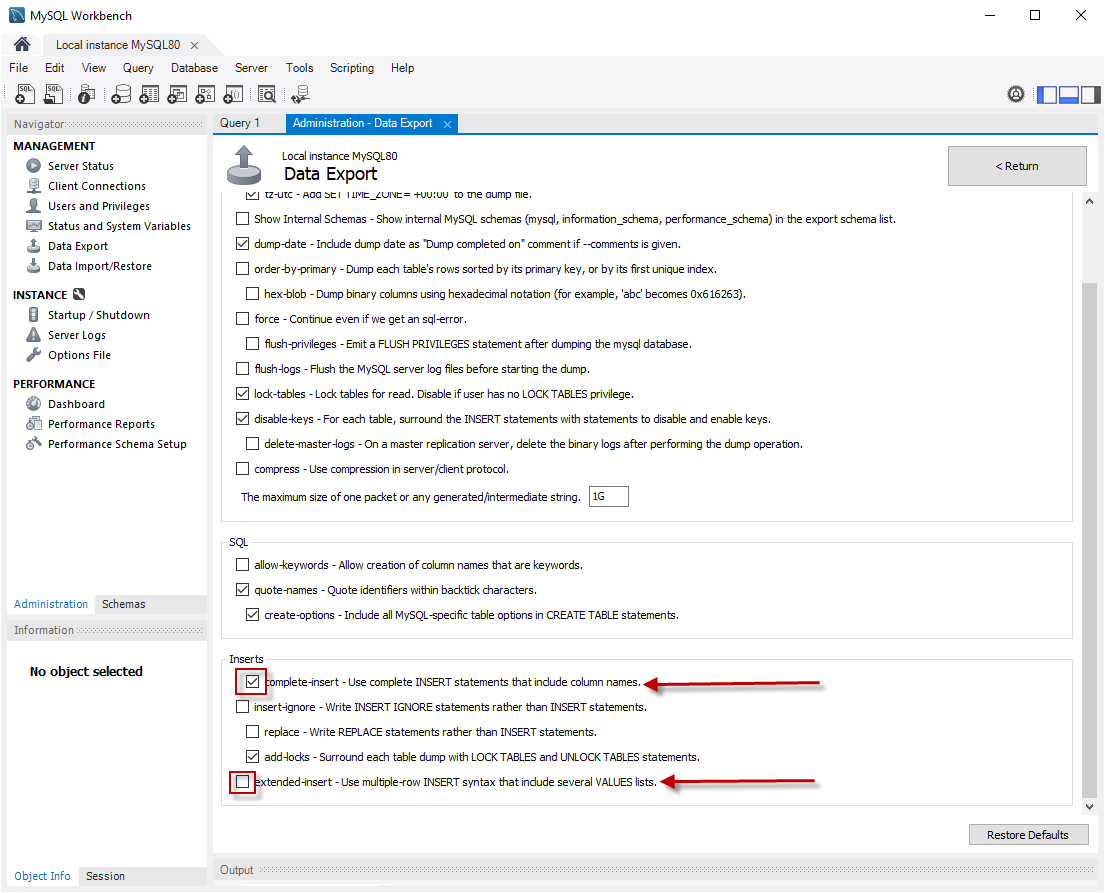Open Server Logs page
Screen dimensions: 1105x893
(x=77, y=335)
